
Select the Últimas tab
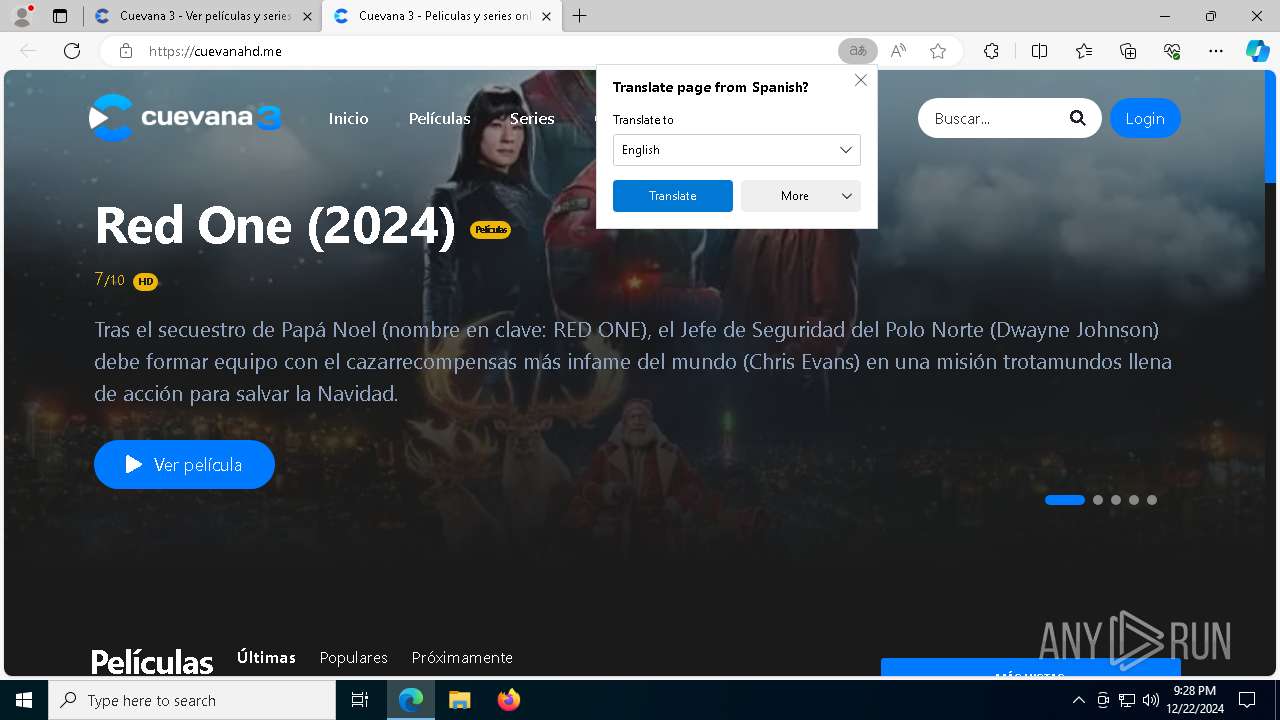266,657
